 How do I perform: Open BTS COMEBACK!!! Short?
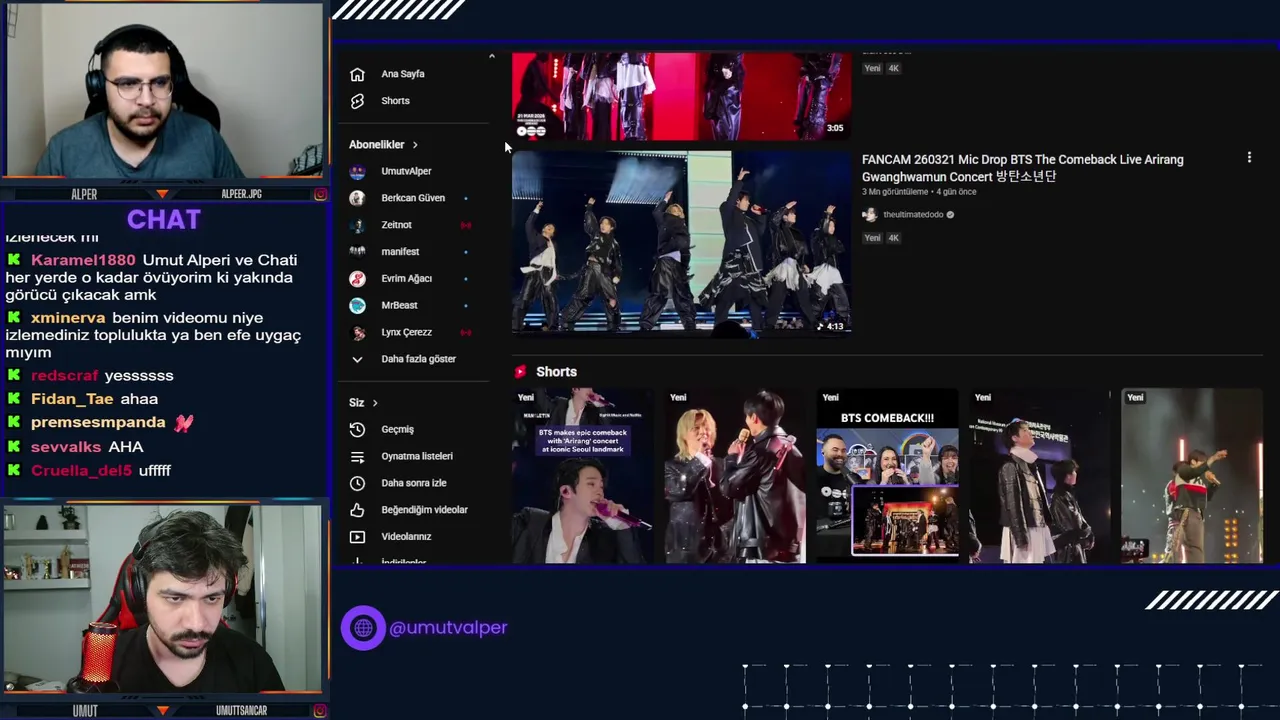[887, 476]
